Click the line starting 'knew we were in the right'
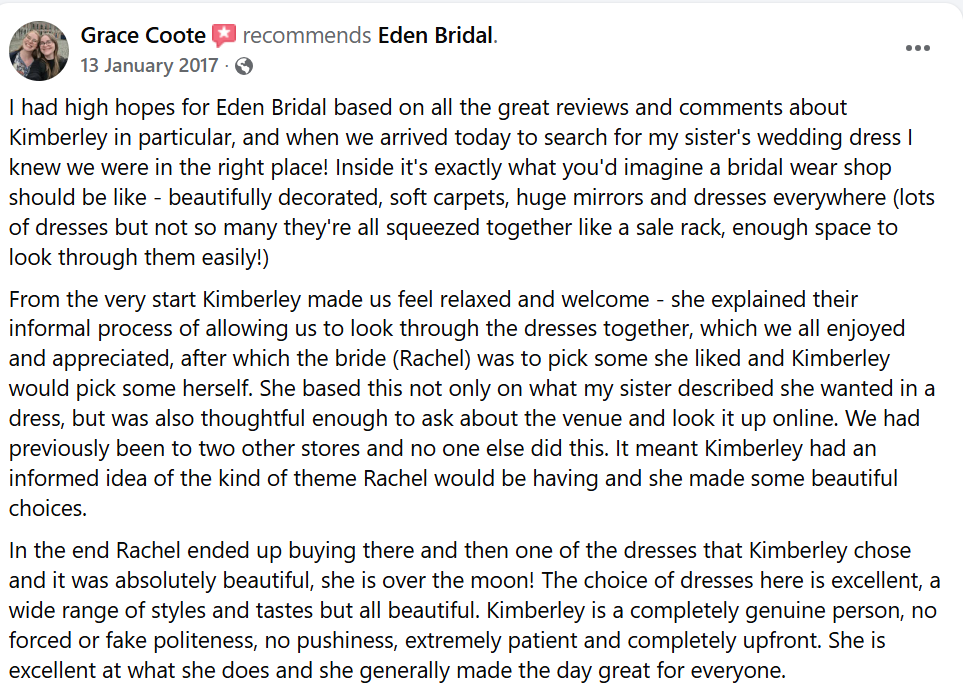963x692 pixels. 450,168
